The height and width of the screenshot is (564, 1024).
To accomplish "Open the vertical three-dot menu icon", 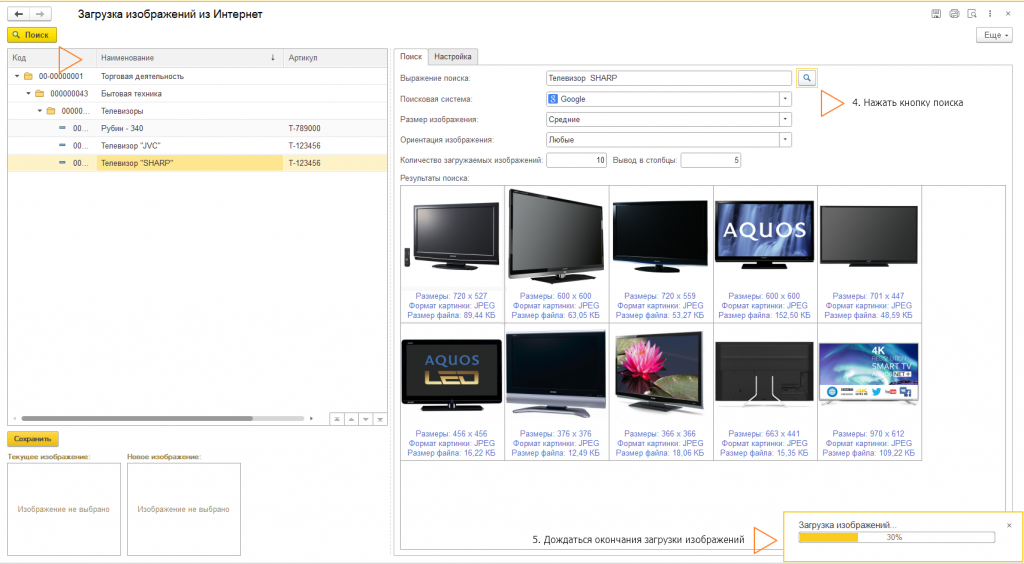I will pos(989,14).
